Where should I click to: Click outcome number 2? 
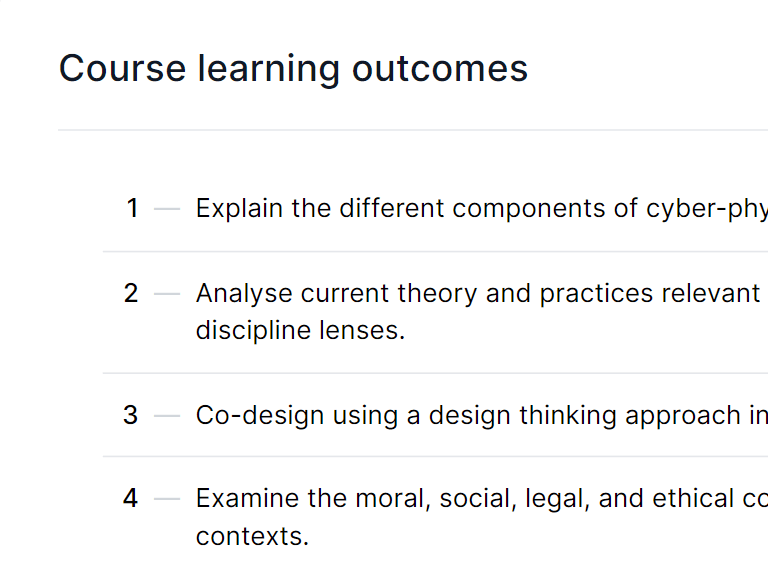[x=131, y=293]
